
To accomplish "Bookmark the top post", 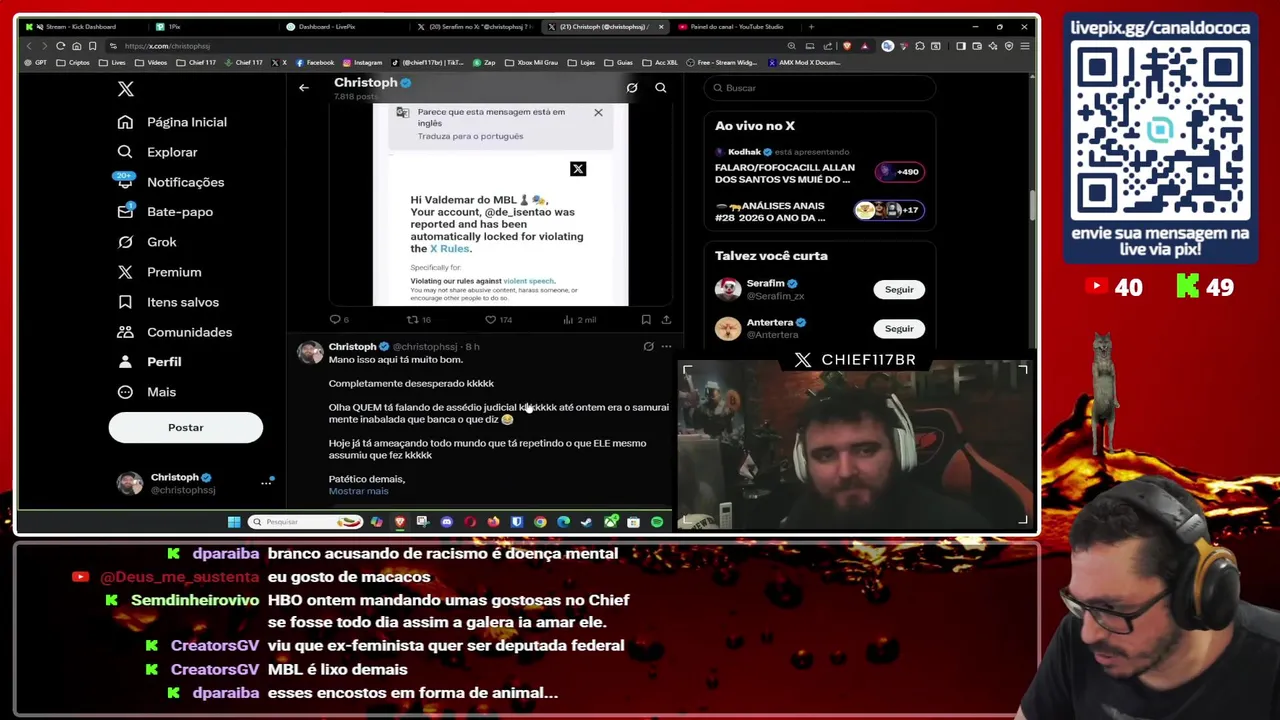I will 646,320.
